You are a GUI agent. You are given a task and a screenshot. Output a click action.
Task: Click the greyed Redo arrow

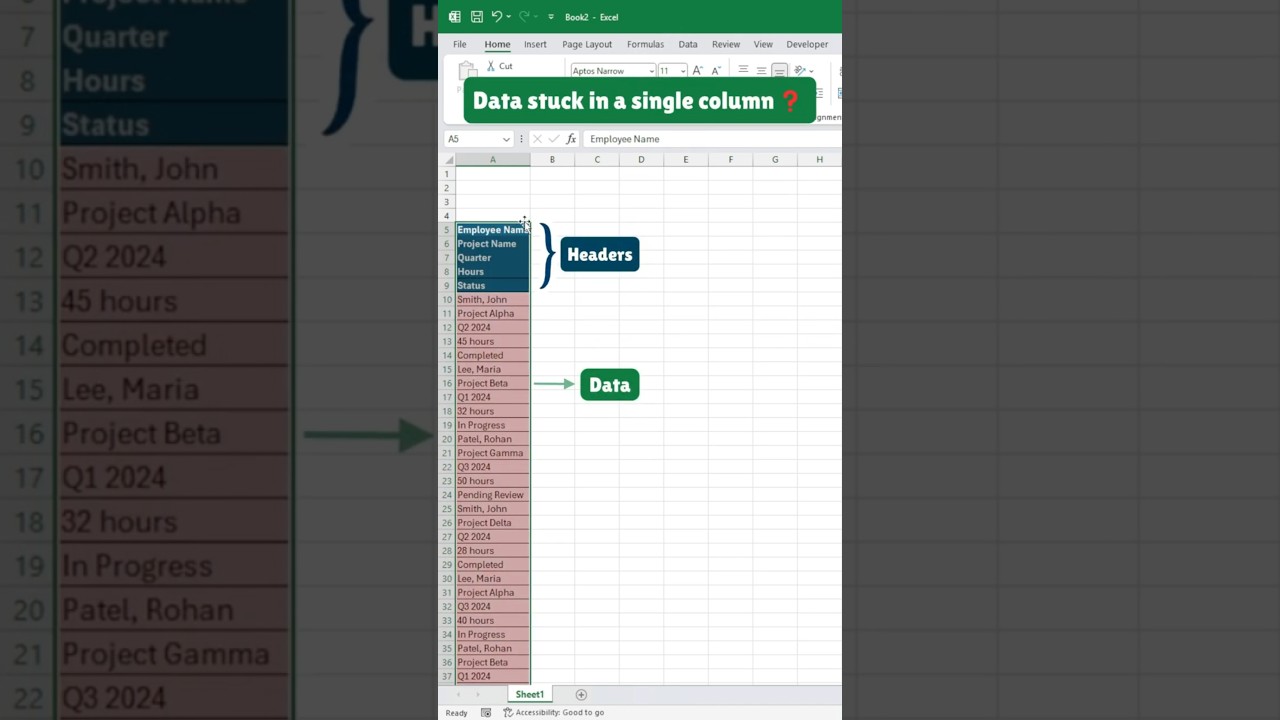click(x=523, y=17)
